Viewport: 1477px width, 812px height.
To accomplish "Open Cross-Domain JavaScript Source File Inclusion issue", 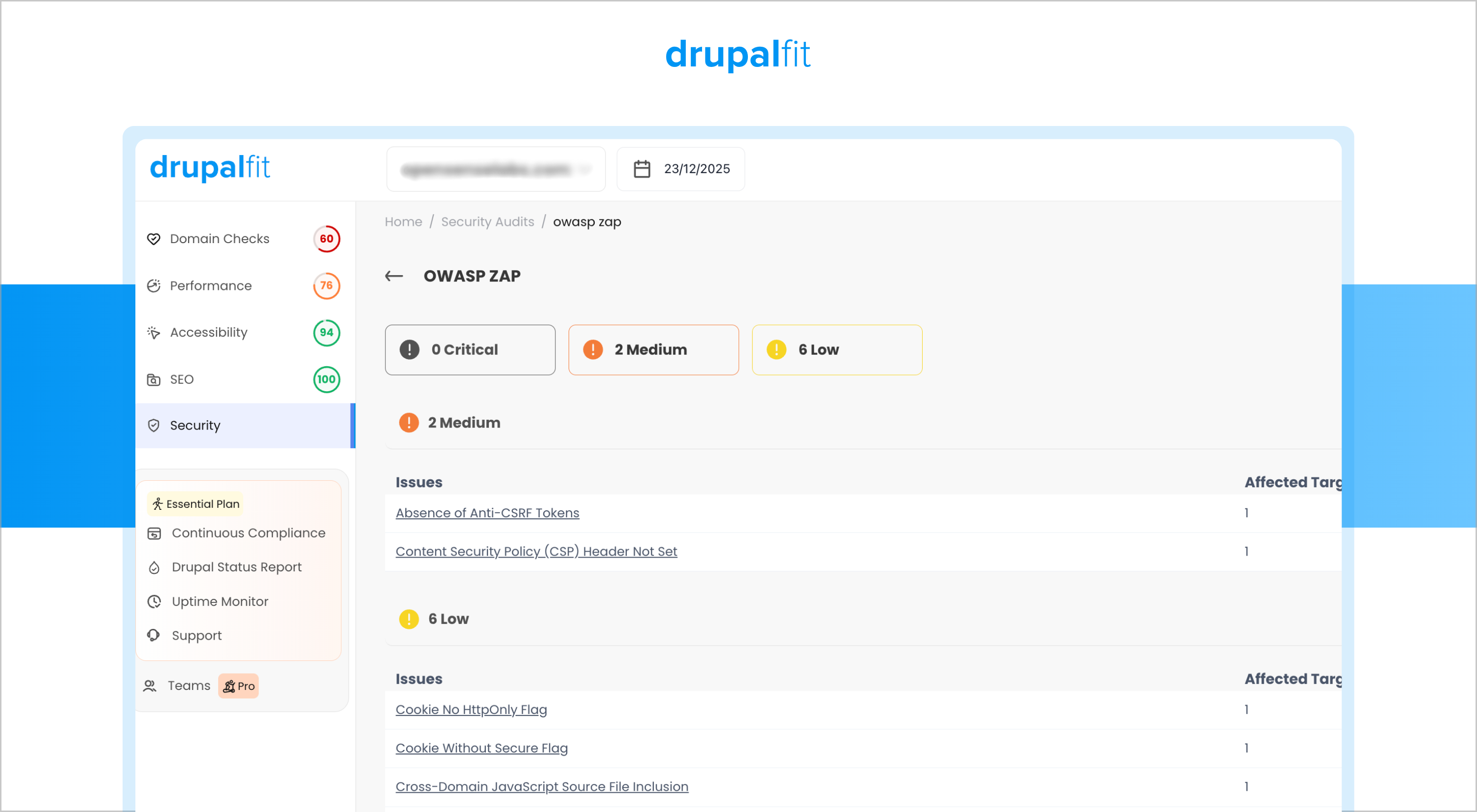I will 542,787.
